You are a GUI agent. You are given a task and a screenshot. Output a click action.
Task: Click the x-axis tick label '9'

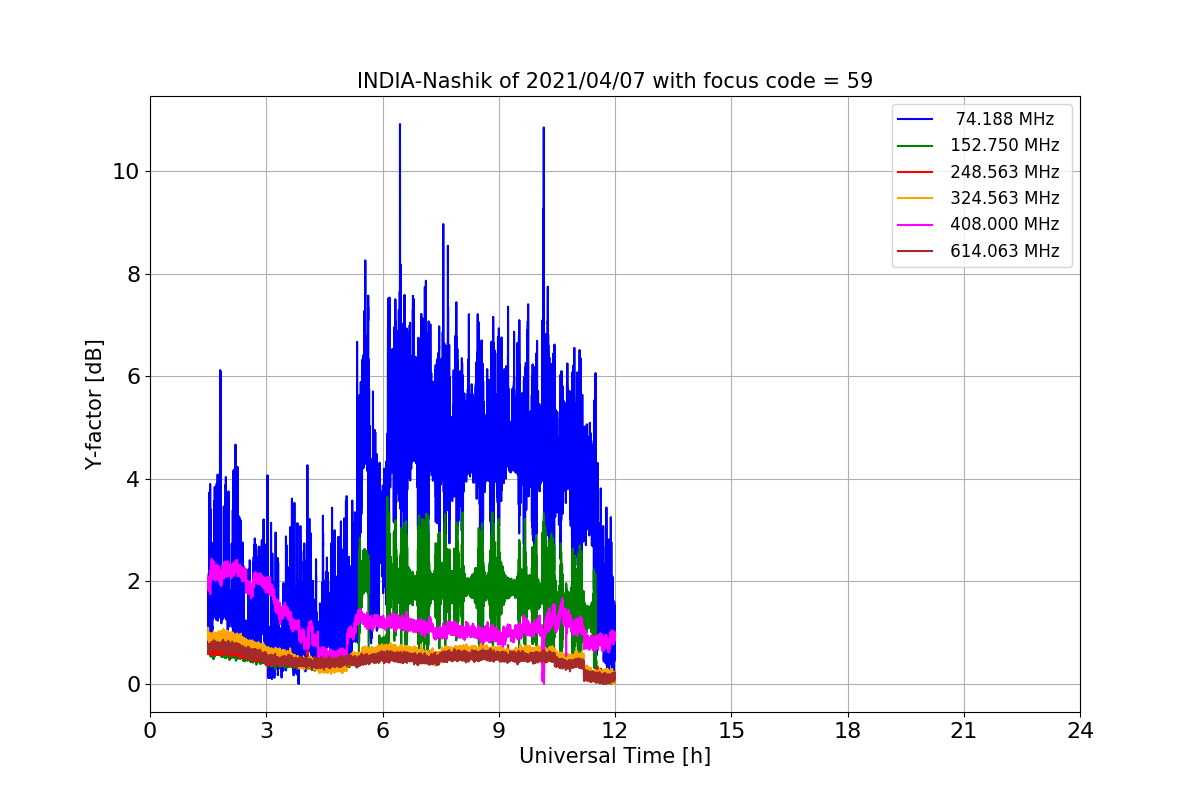click(499, 731)
